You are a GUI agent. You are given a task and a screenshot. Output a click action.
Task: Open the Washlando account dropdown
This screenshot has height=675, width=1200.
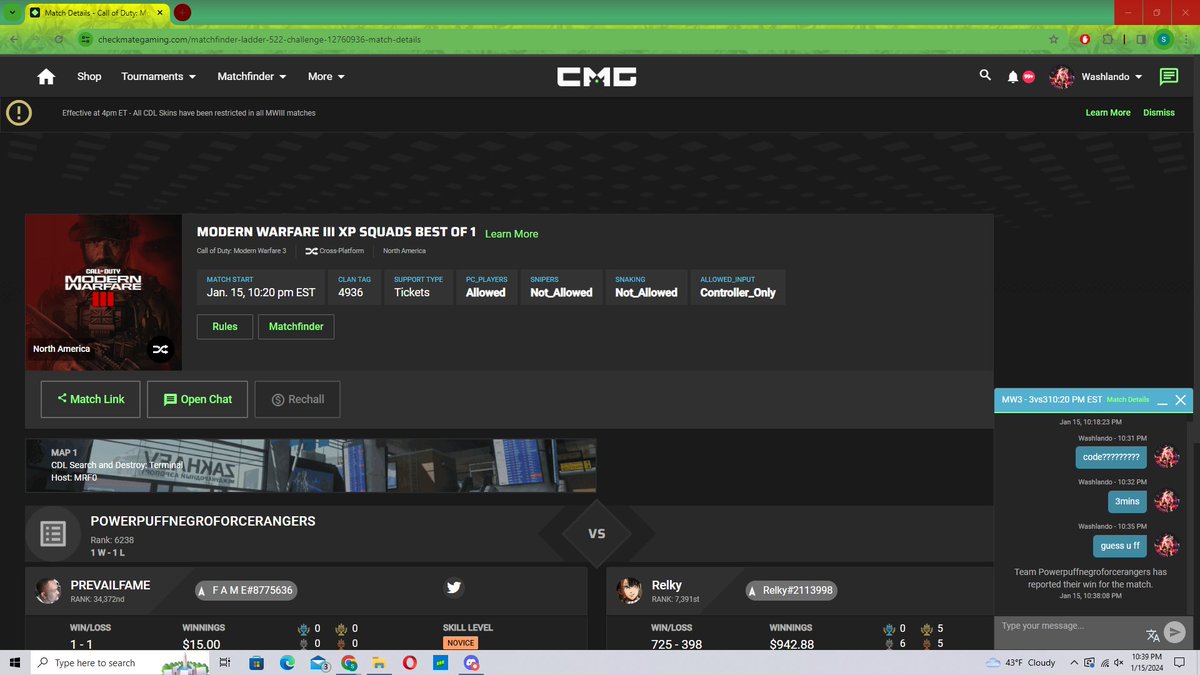1112,77
